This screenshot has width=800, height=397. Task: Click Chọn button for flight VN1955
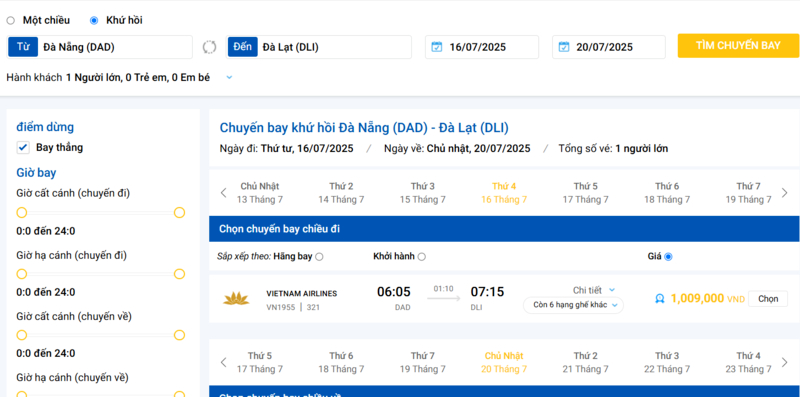(768, 299)
